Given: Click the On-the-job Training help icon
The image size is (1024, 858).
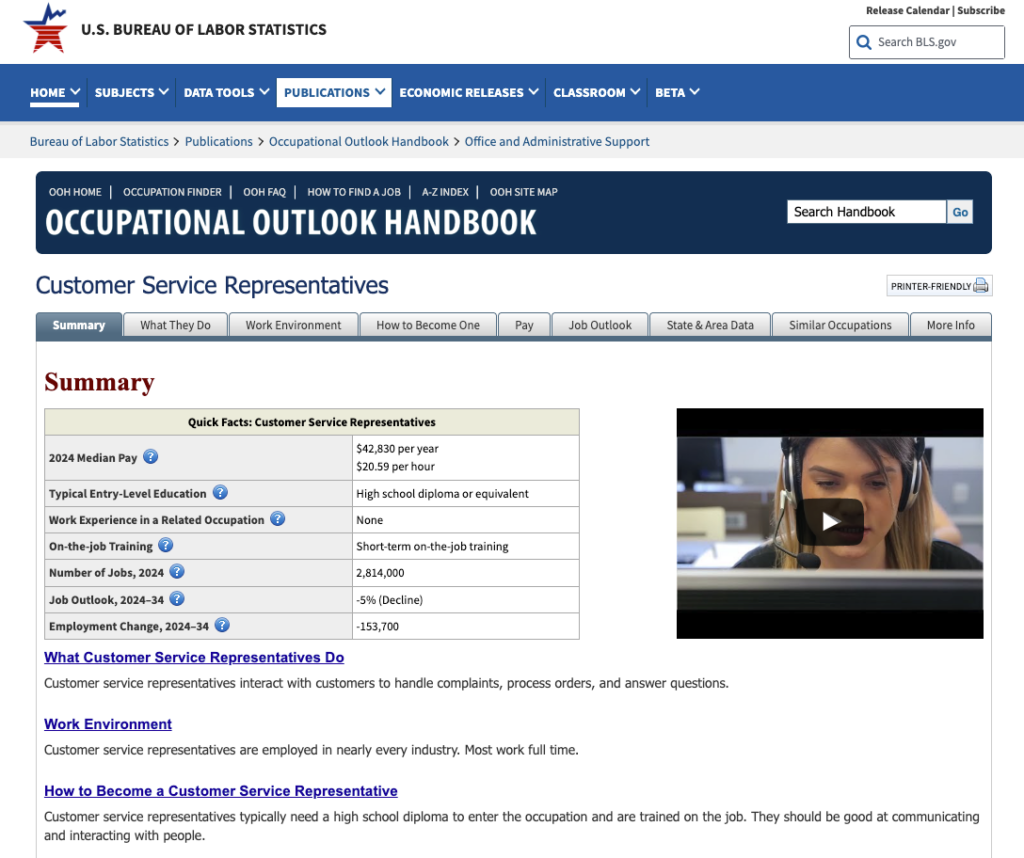Looking at the screenshot, I should pyautogui.click(x=166, y=544).
